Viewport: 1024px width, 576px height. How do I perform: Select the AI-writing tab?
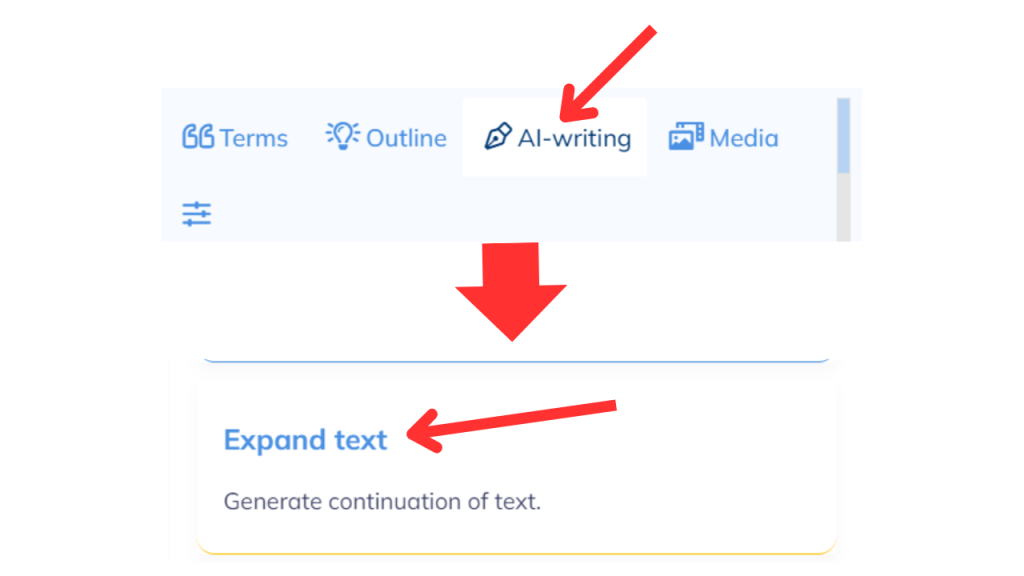click(x=554, y=137)
